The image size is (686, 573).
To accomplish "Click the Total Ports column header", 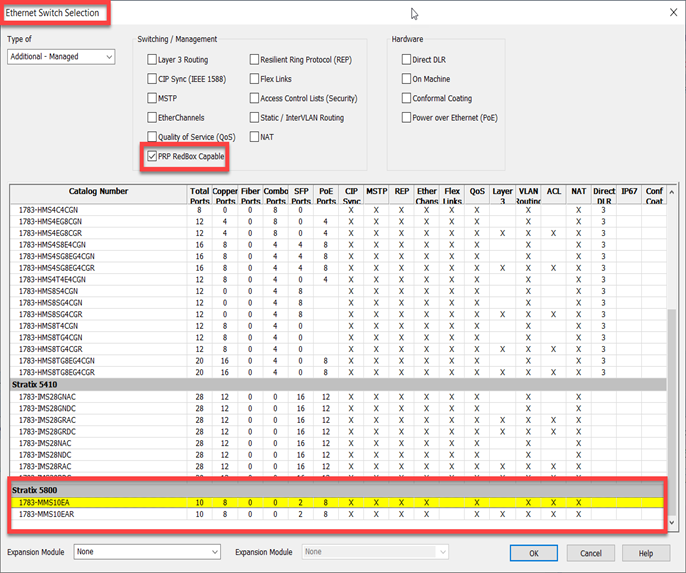I will (200, 195).
